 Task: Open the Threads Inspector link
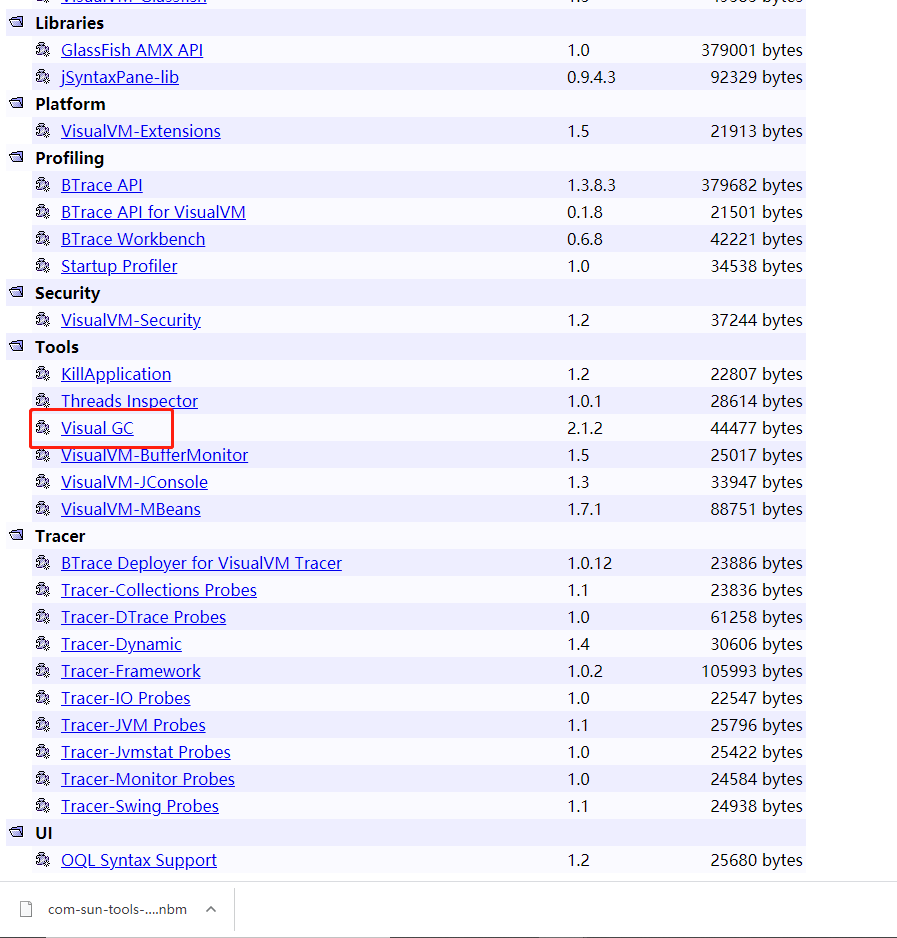coord(129,401)
